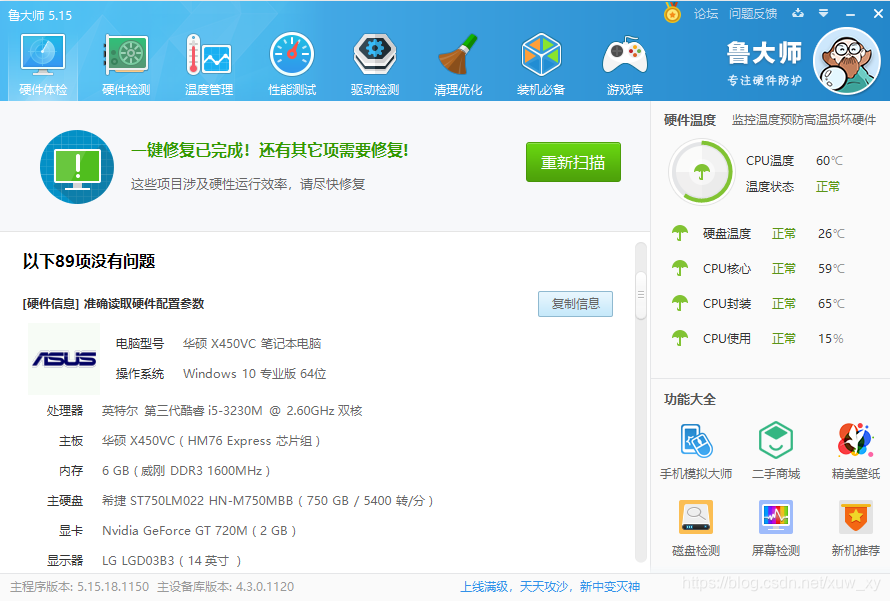
Task: Click the LG LGD03B3 display text
Action: 171,561
